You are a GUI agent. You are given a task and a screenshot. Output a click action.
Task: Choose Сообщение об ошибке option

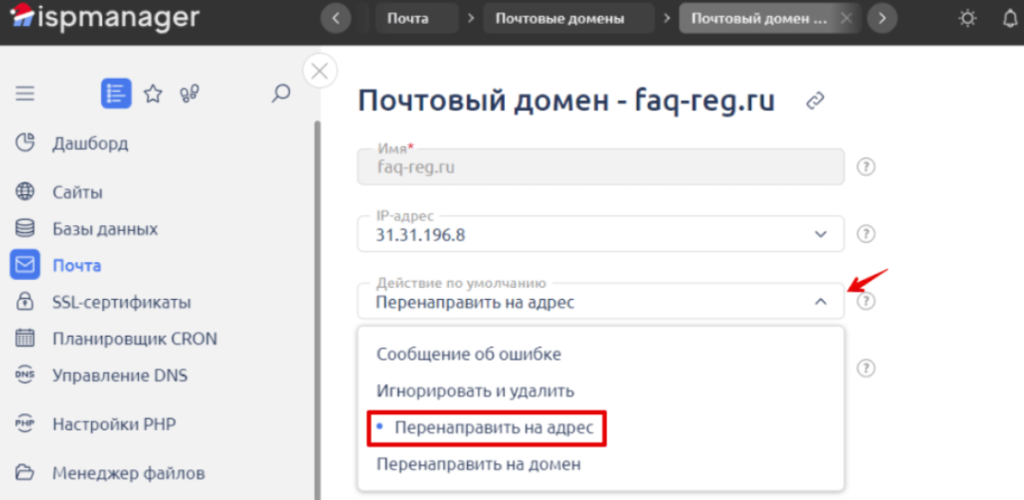pyautogui.click(x=468, y=354)
